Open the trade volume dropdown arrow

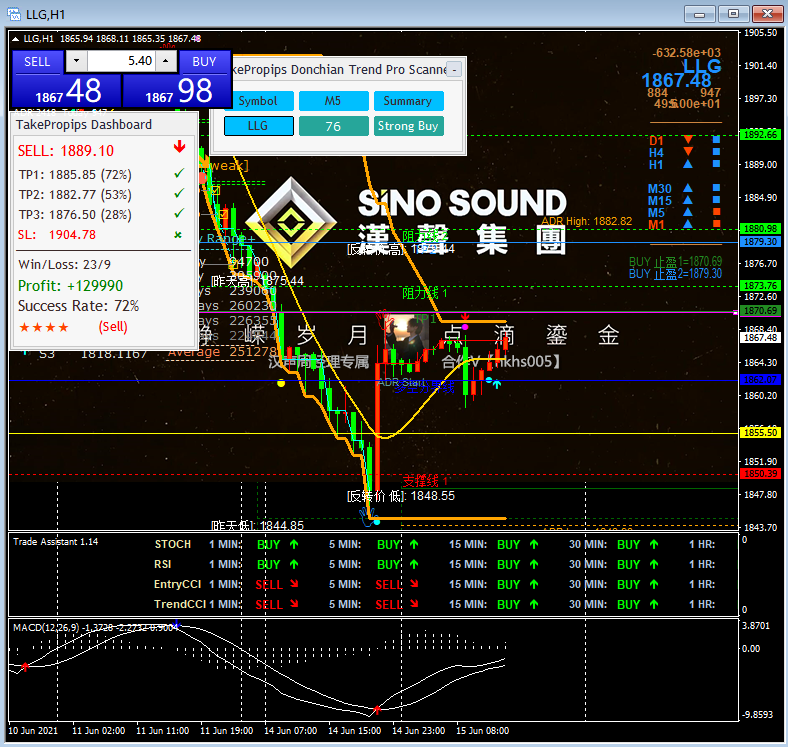tap(76, 61)
